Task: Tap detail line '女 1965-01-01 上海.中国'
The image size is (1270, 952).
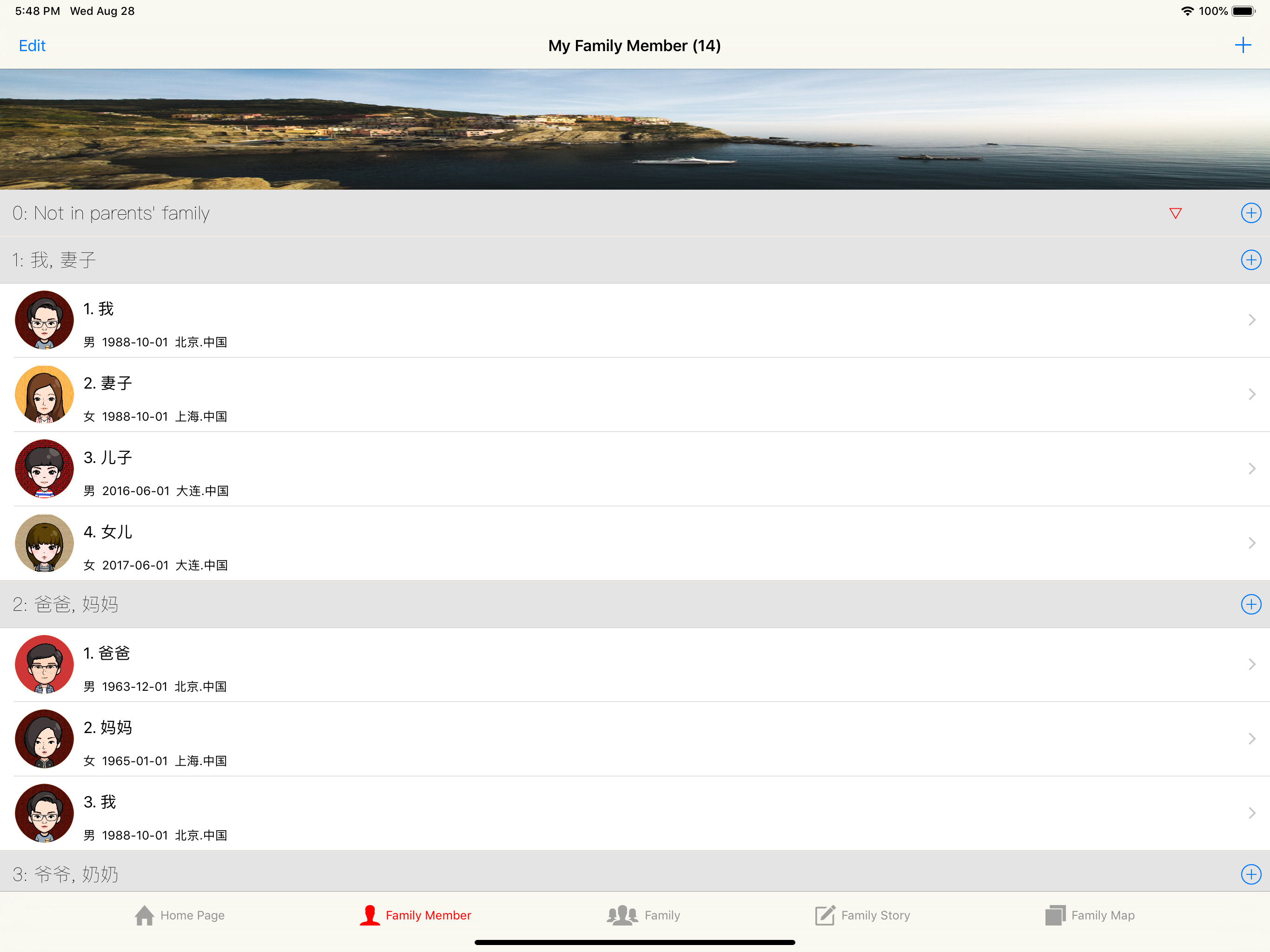Action: (x=155, y=761)
